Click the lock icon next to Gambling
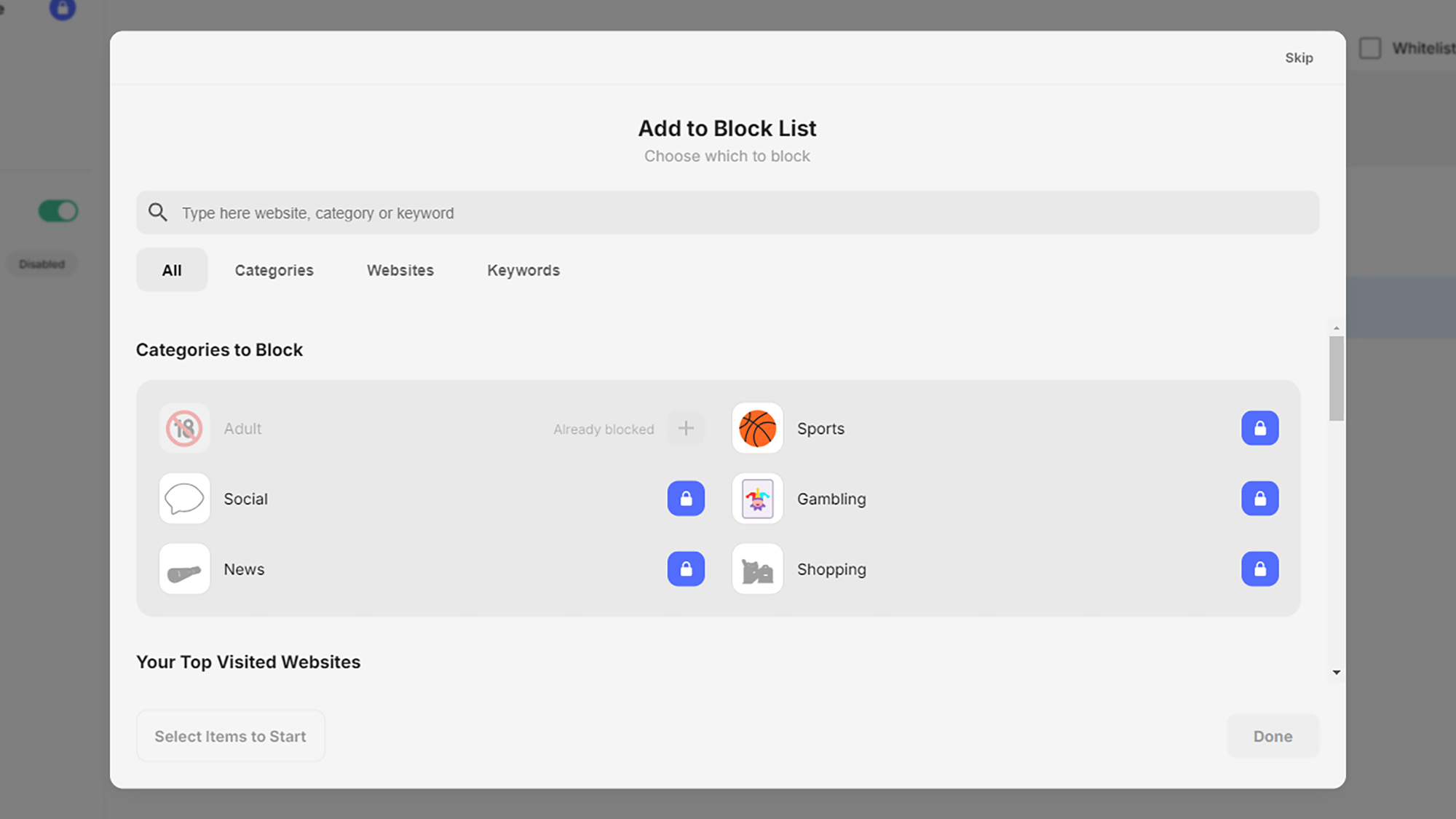 click(x=1260, y=498)
